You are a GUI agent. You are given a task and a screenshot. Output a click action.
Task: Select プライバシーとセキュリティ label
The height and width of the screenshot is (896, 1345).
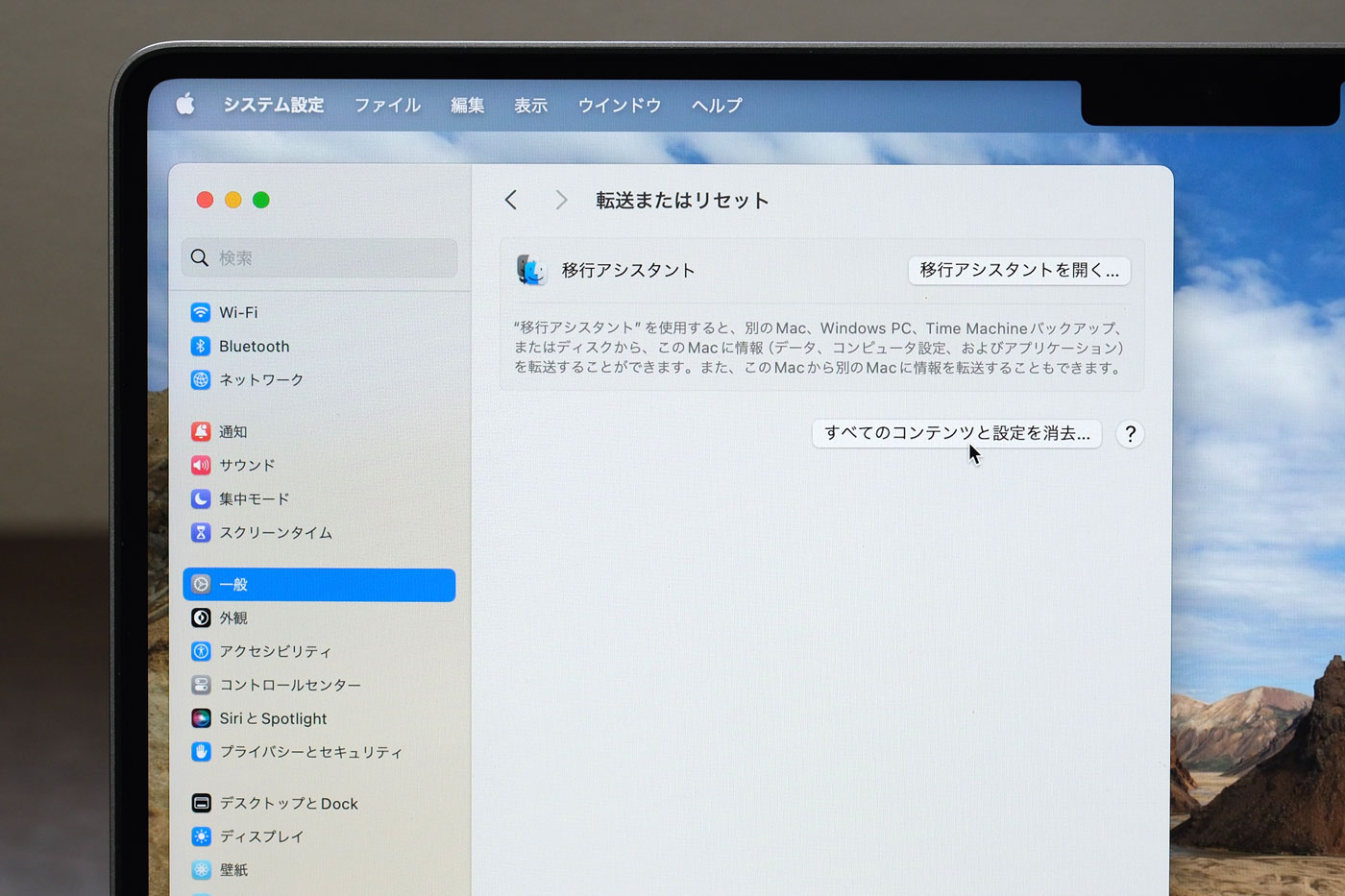pyautogui.click(x=311, y=752)
